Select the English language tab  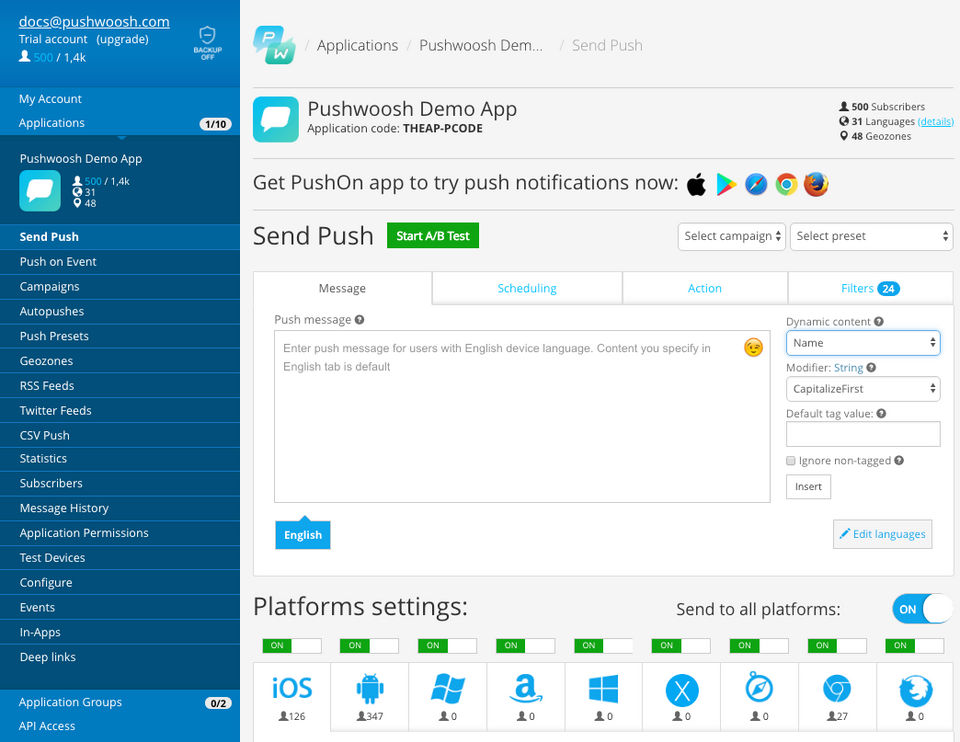303,535
